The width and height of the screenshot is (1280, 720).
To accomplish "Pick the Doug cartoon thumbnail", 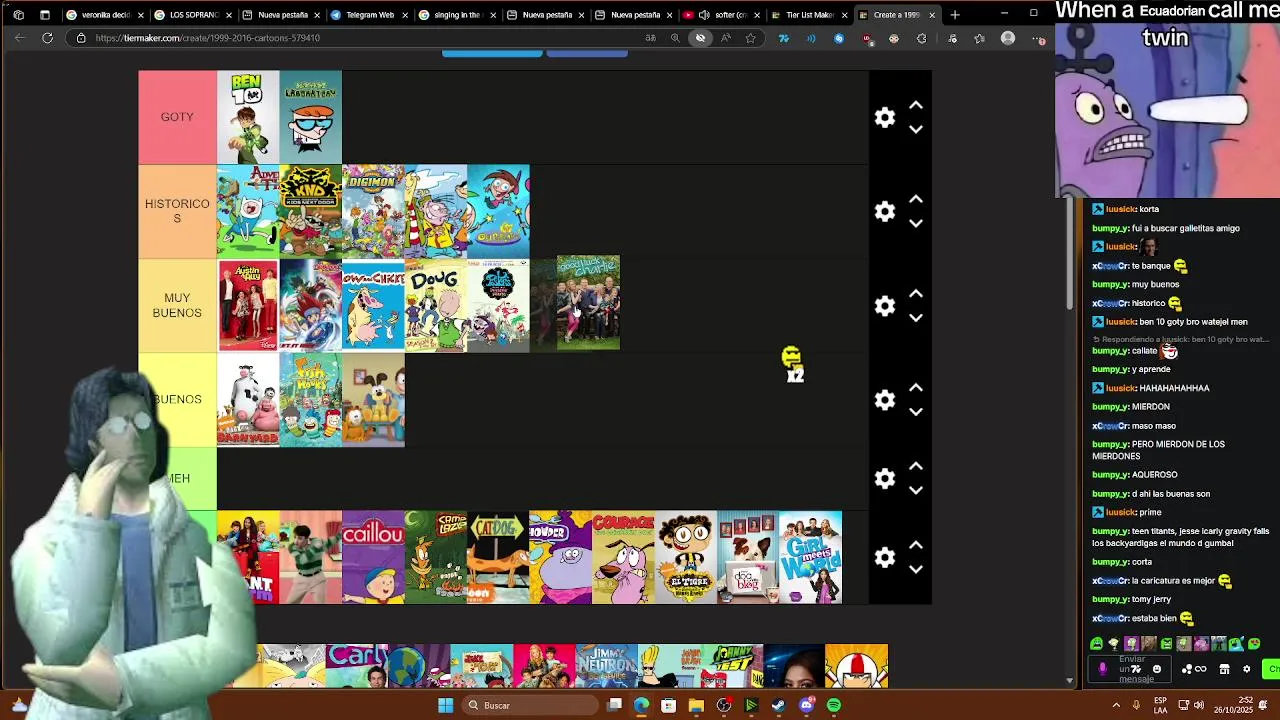I will pyautogui.click(x=435, y=306).
